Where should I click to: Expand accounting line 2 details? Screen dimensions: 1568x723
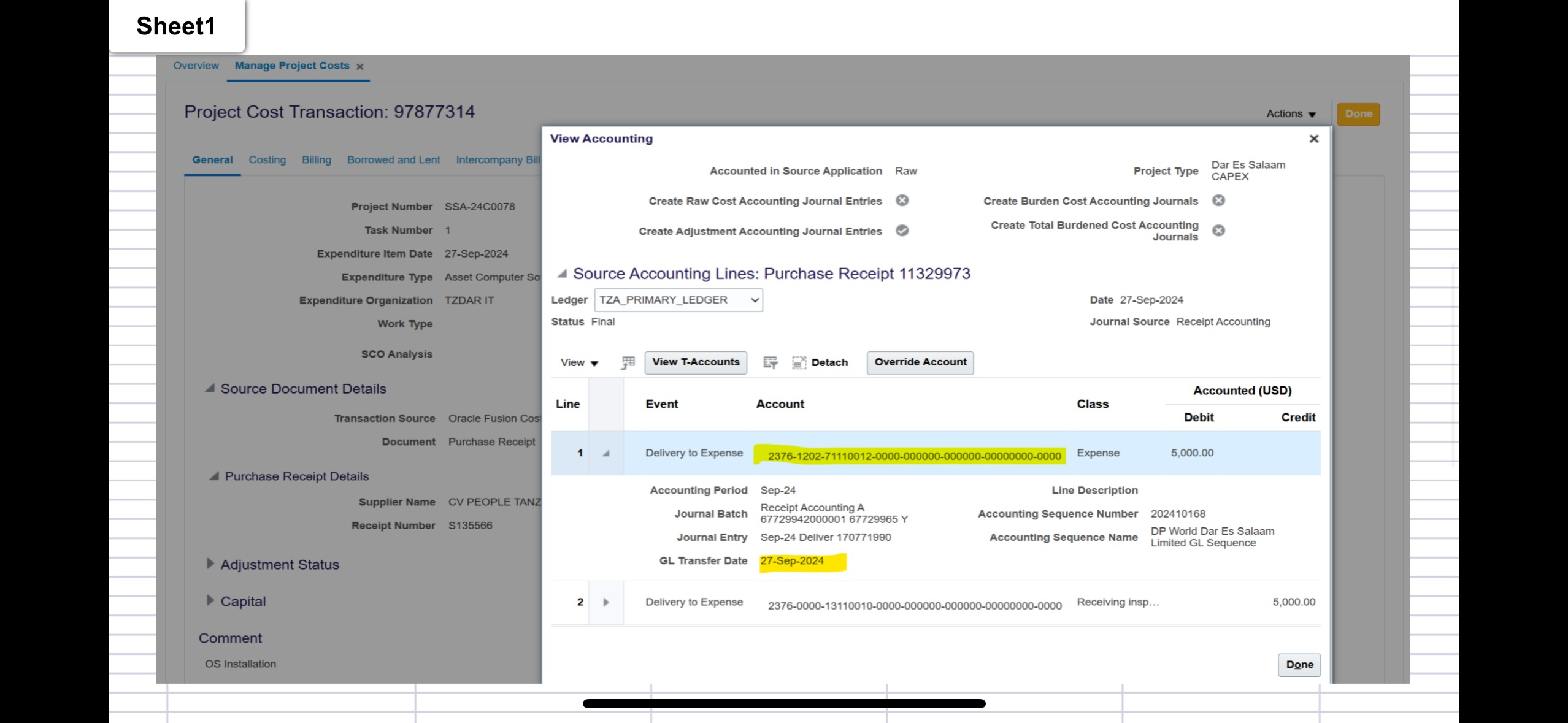click(x=606, y=602)
